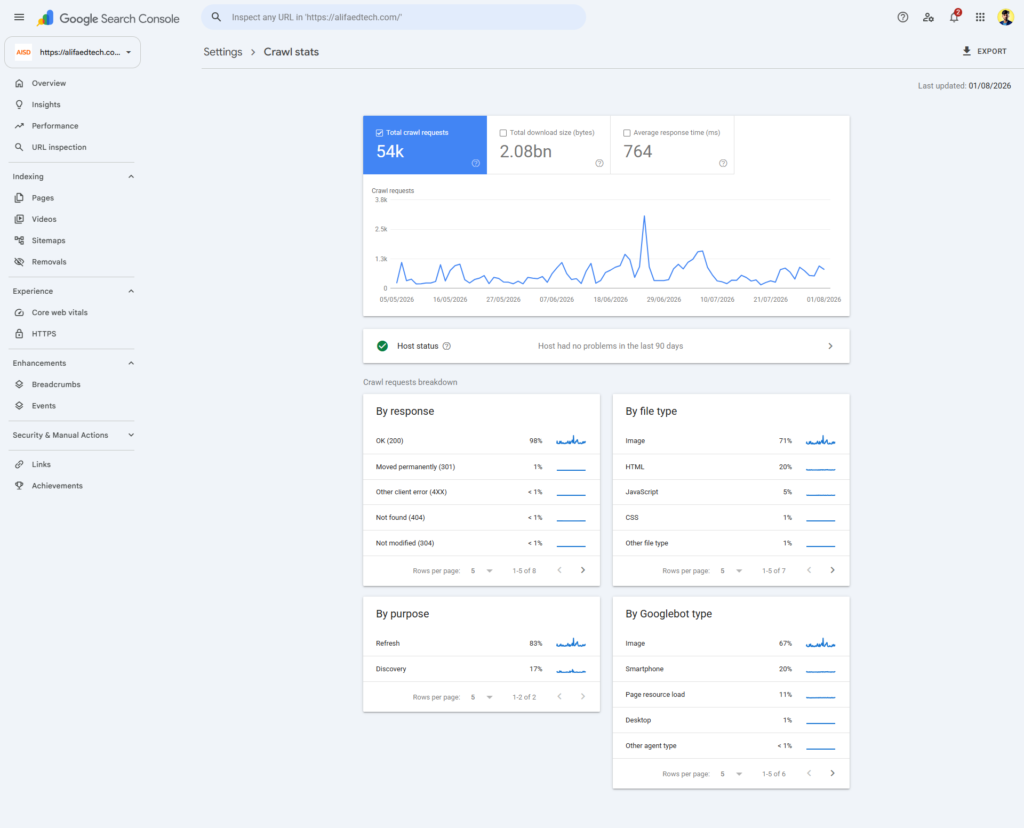Click the EXPORT button

pyautogui.click(x=984, y=51)
